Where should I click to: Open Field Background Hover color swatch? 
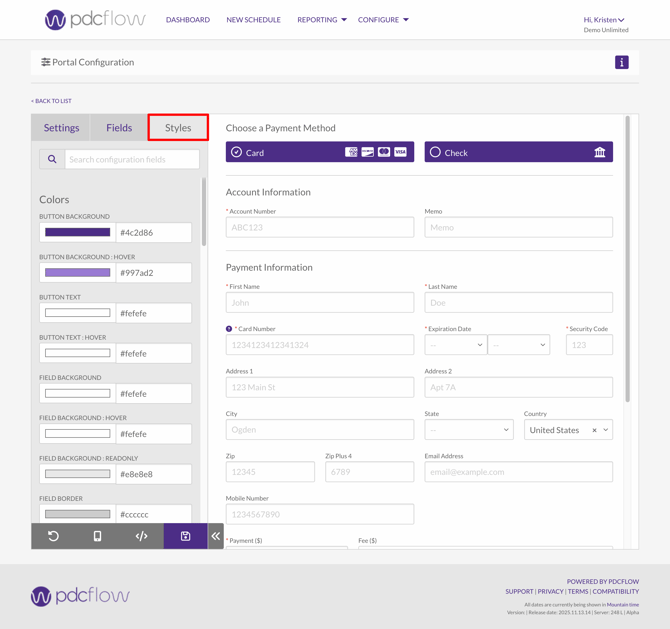77,434
